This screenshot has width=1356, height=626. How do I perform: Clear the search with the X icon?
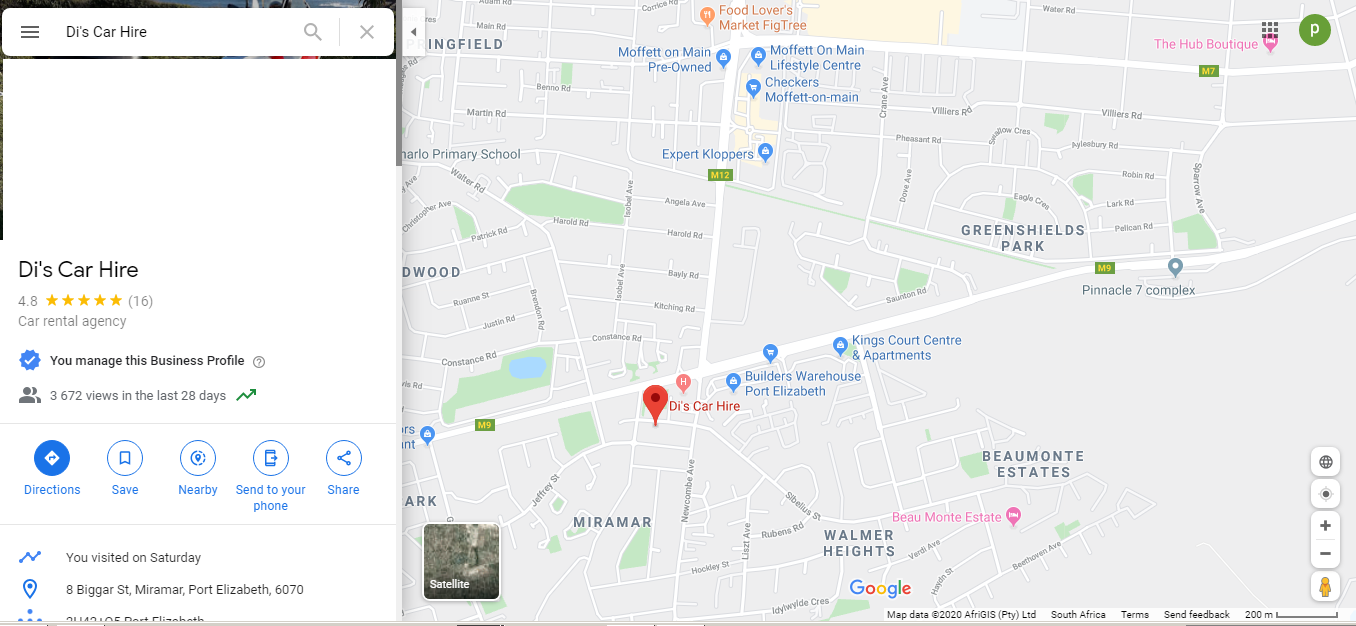[x=367, y=32]
